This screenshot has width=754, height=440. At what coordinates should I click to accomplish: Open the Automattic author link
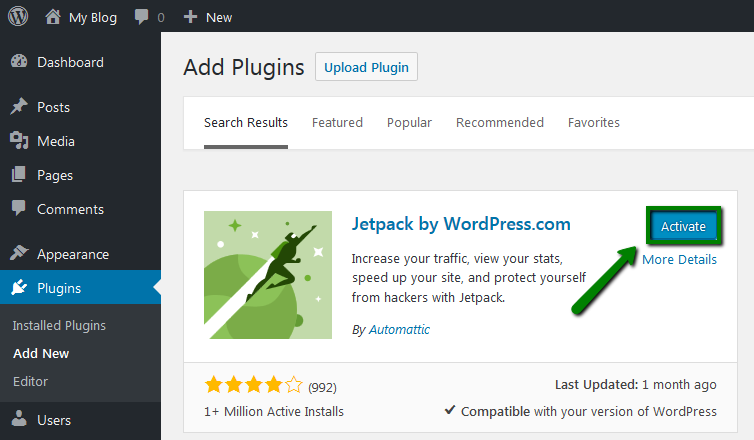[x=399, y=330]
